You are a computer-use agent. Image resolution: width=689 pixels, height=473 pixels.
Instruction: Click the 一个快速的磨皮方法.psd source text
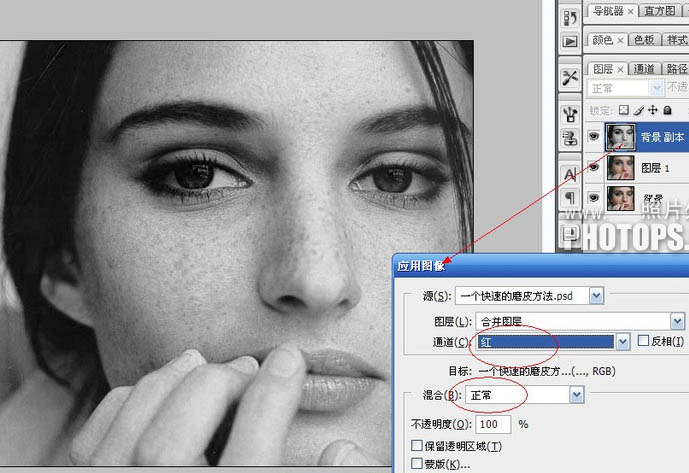pos(517,296)
